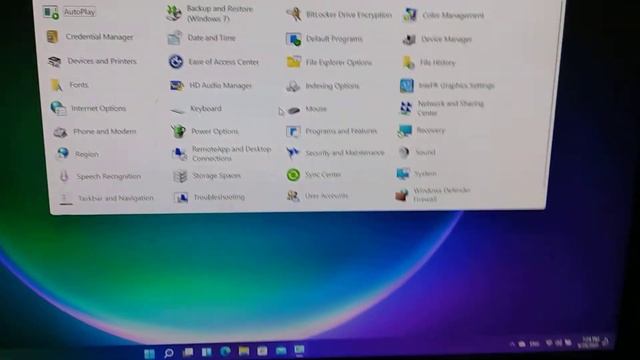
Task: Launch Microsoft Edge from taskbar
Action: [225, 351]
